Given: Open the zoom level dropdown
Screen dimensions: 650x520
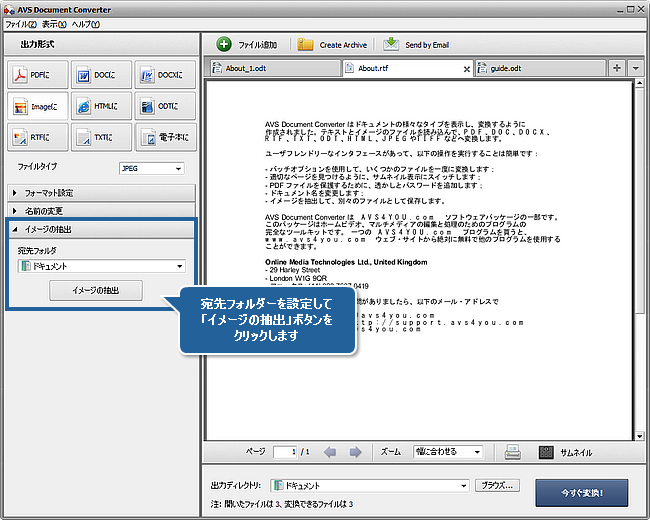Looking at the screenshot, I should tap(448, 452).
